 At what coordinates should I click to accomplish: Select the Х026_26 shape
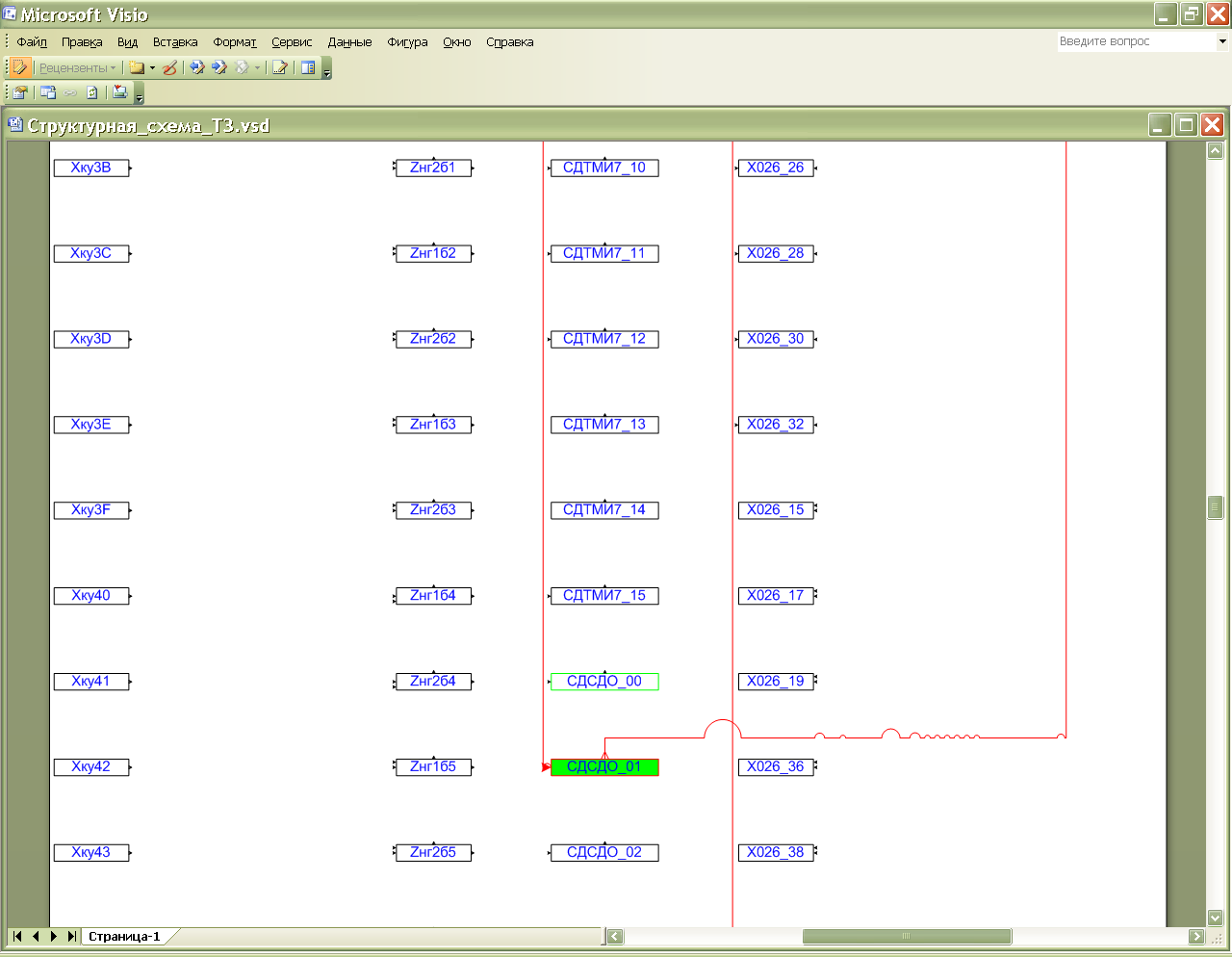(776, 168)
